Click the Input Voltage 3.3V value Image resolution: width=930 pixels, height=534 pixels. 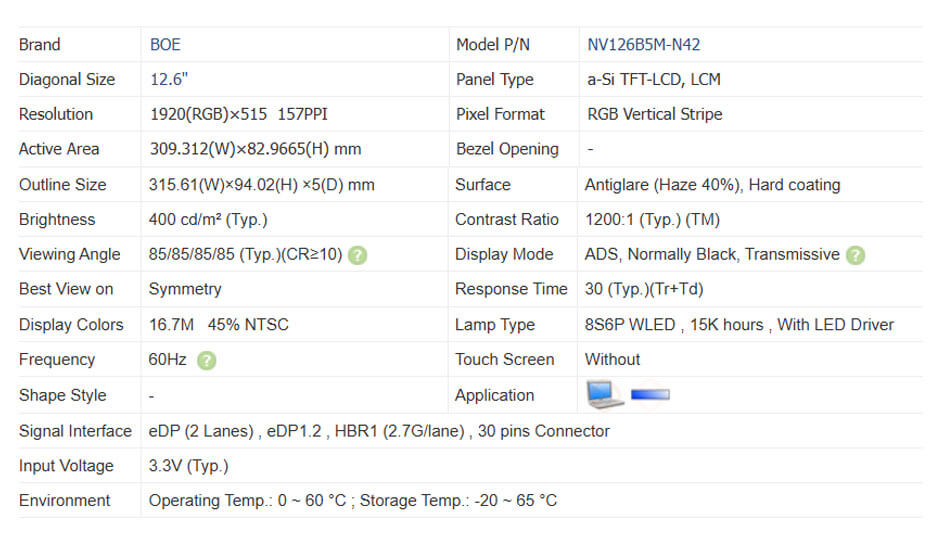(188, 466)
